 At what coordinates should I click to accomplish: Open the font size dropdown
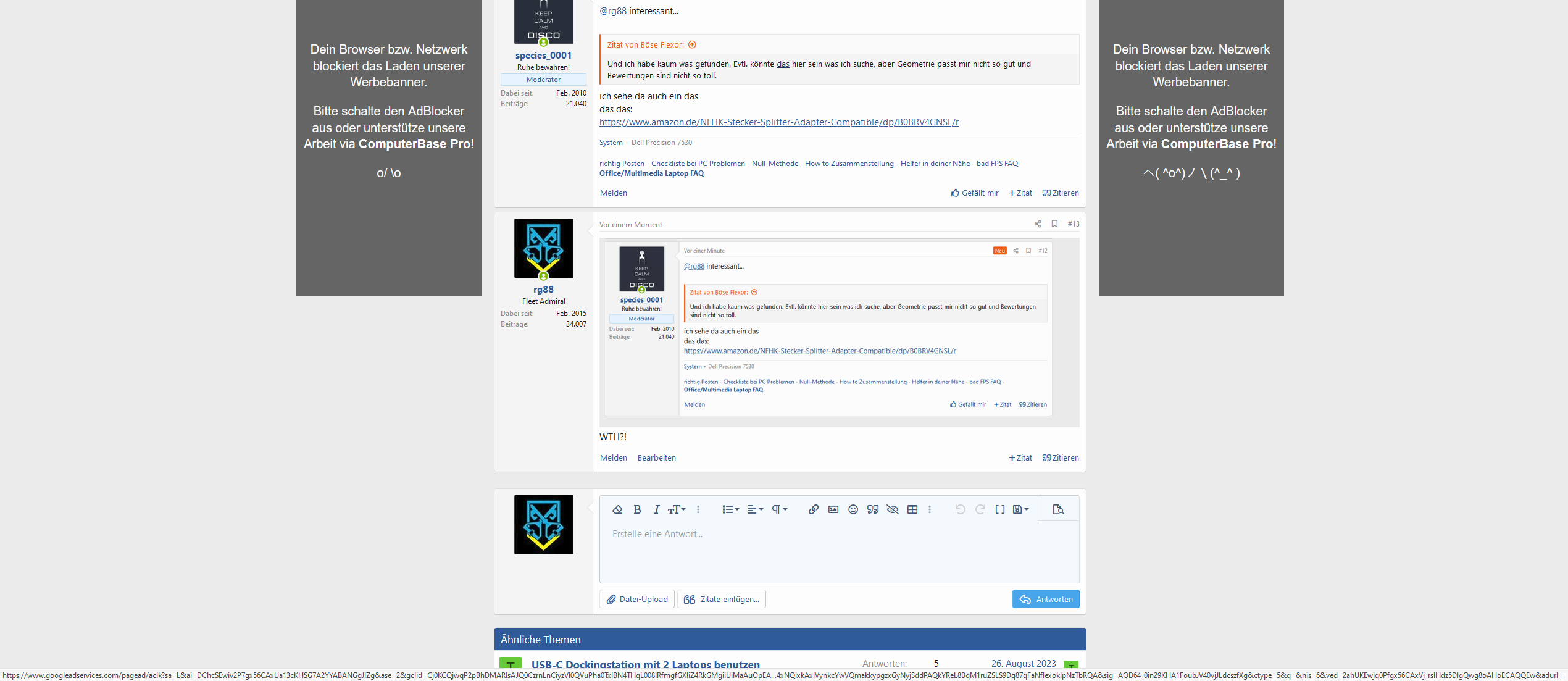click(x=677, y=509)
